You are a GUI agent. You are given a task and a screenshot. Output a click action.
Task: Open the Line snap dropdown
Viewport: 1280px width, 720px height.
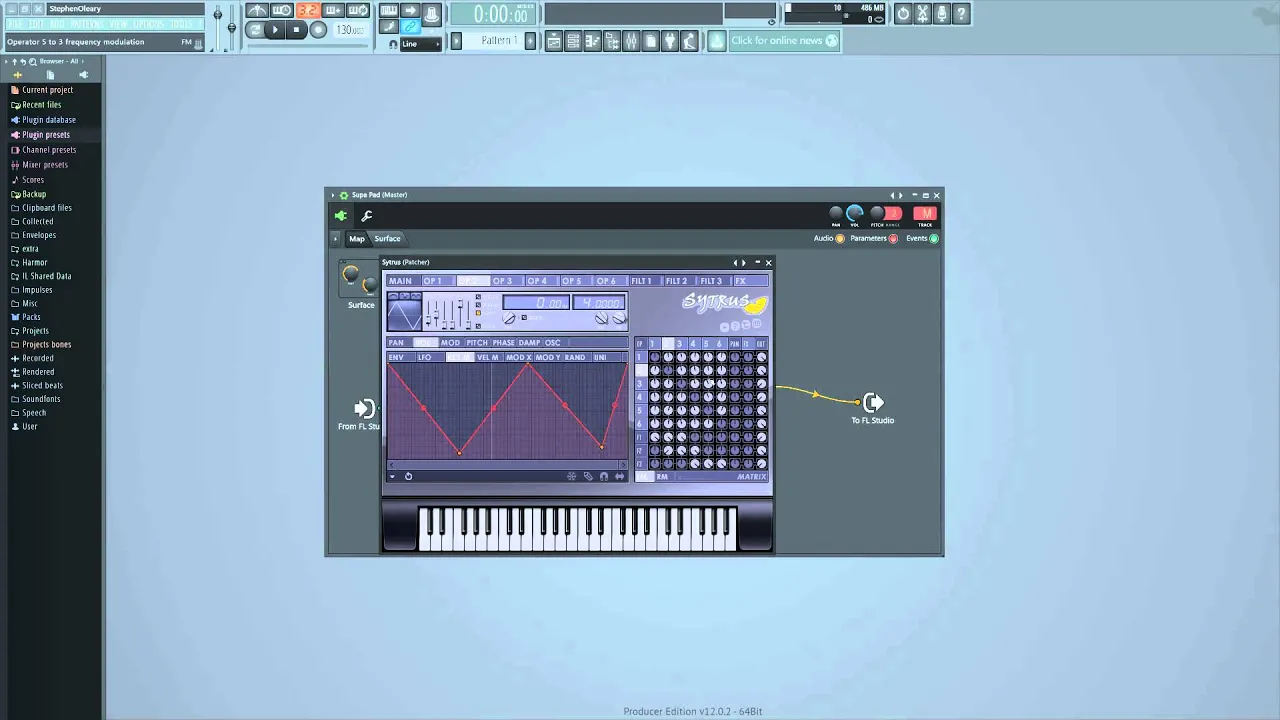421,44
